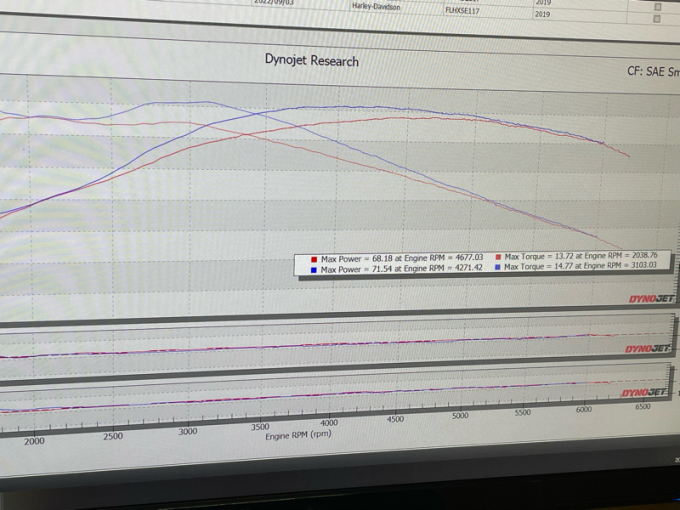Select legend text Max Torque = 13.72
The height and width of the screenshot is (510, 680).
[x=538, y=256]
